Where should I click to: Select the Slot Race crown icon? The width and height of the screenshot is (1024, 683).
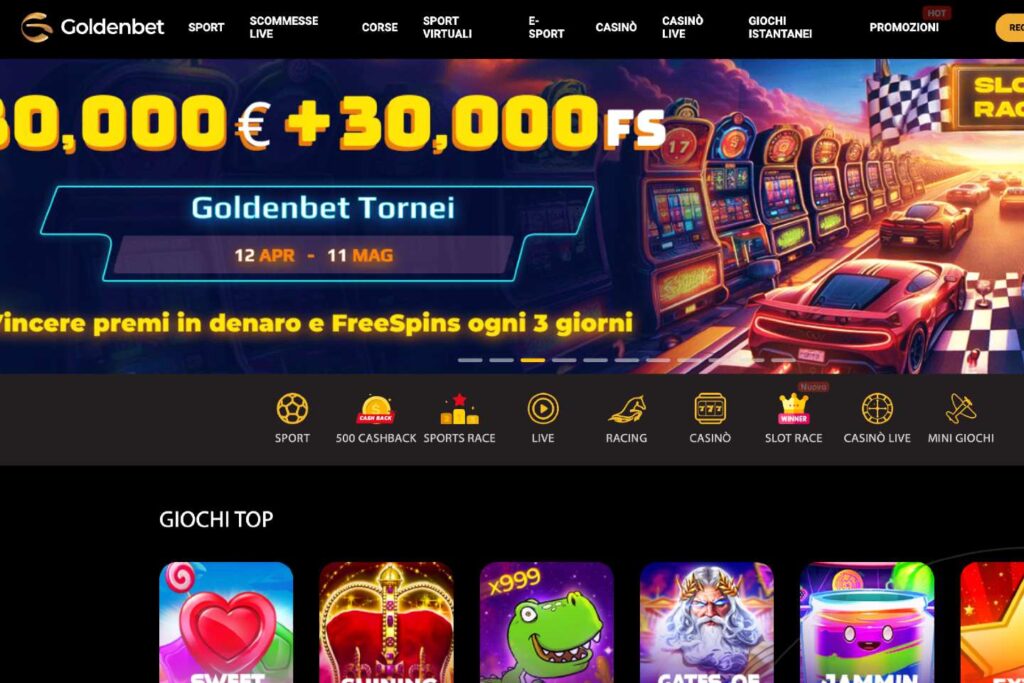click(793, 409)
